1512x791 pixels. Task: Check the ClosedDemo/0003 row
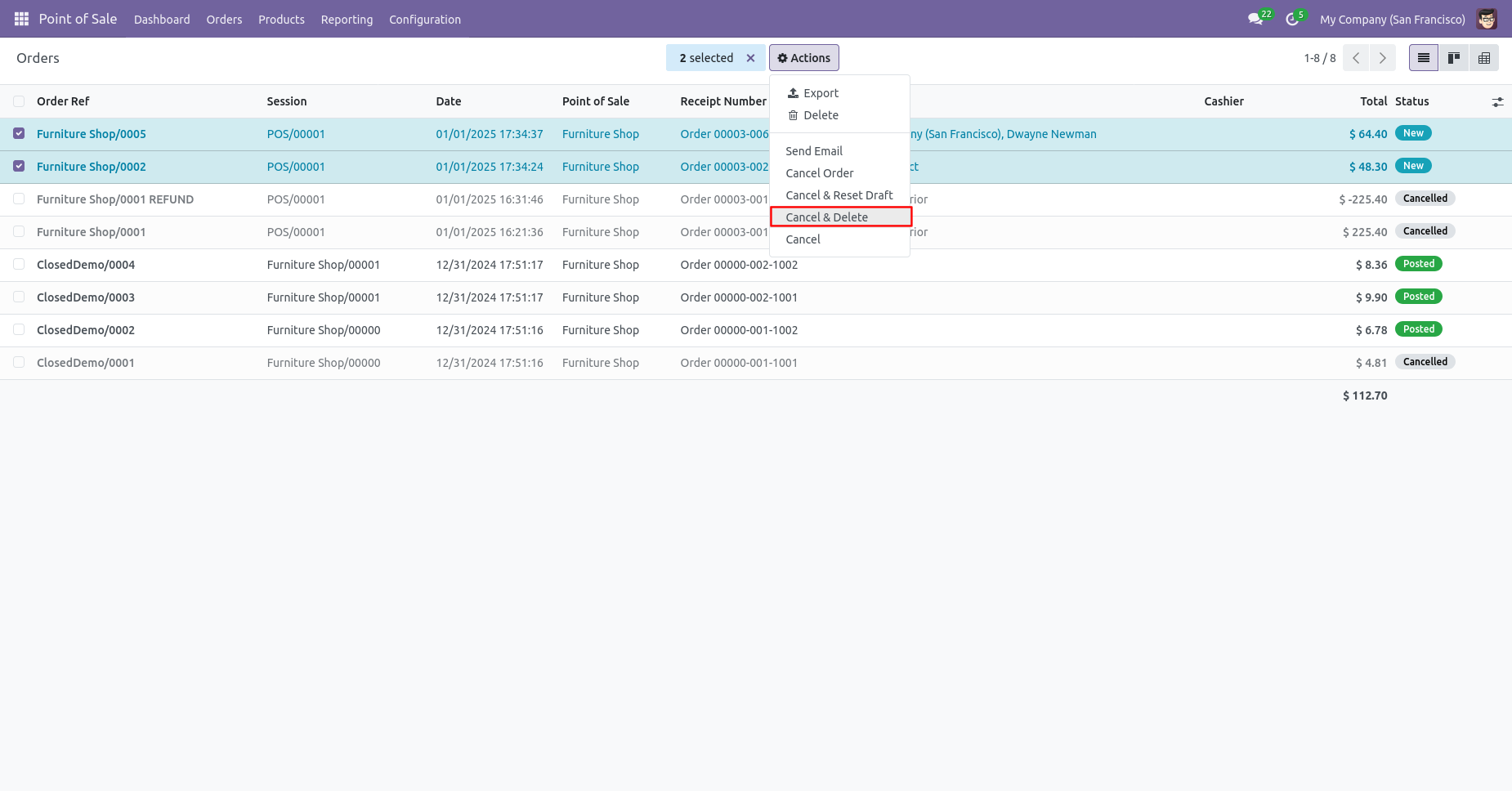pos(19,297)
